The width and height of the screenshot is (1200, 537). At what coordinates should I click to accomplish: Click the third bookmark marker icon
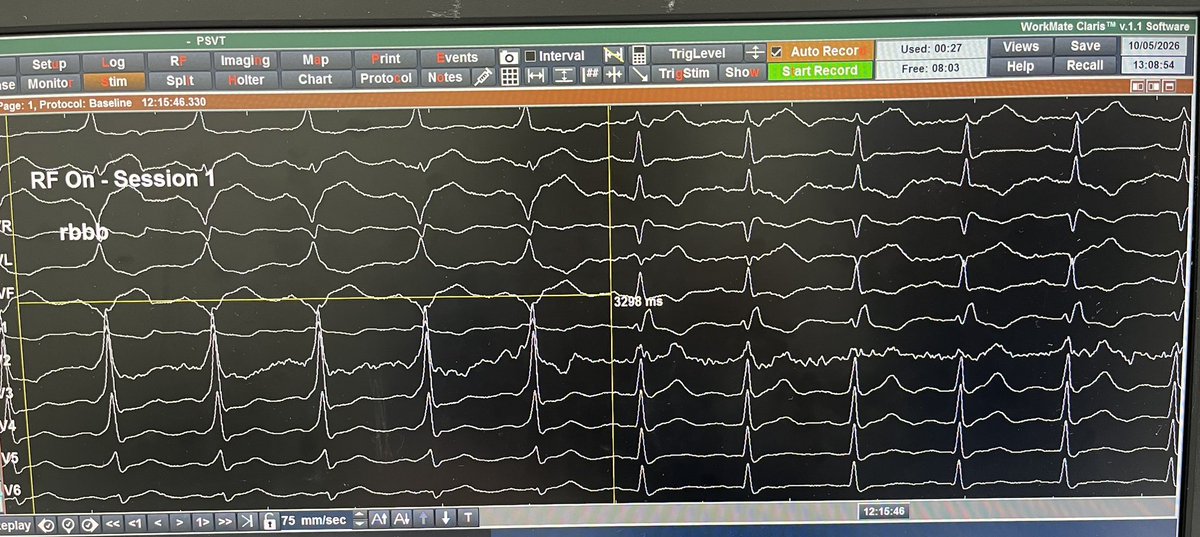pyautogui.click(x=89, y=525)
